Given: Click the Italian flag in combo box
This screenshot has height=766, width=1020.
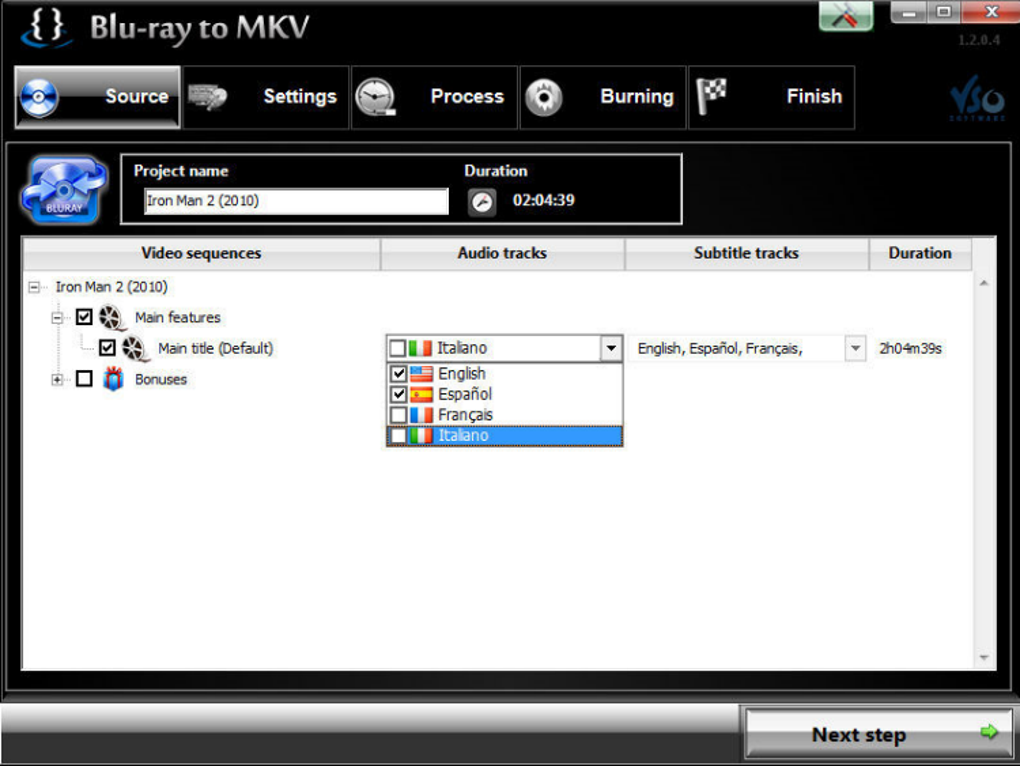Looking at the screenshot, I should click(420, 349).
